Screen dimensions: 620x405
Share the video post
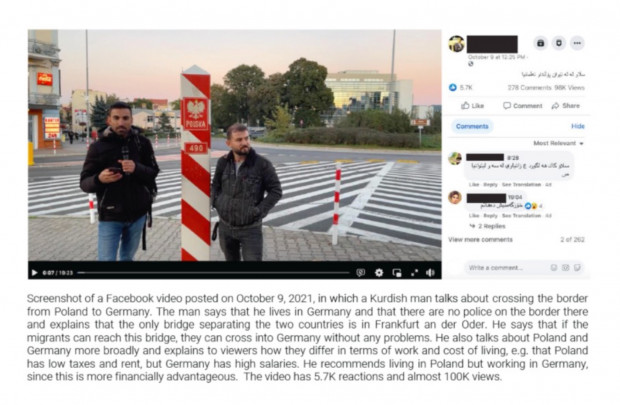point(565,106)
